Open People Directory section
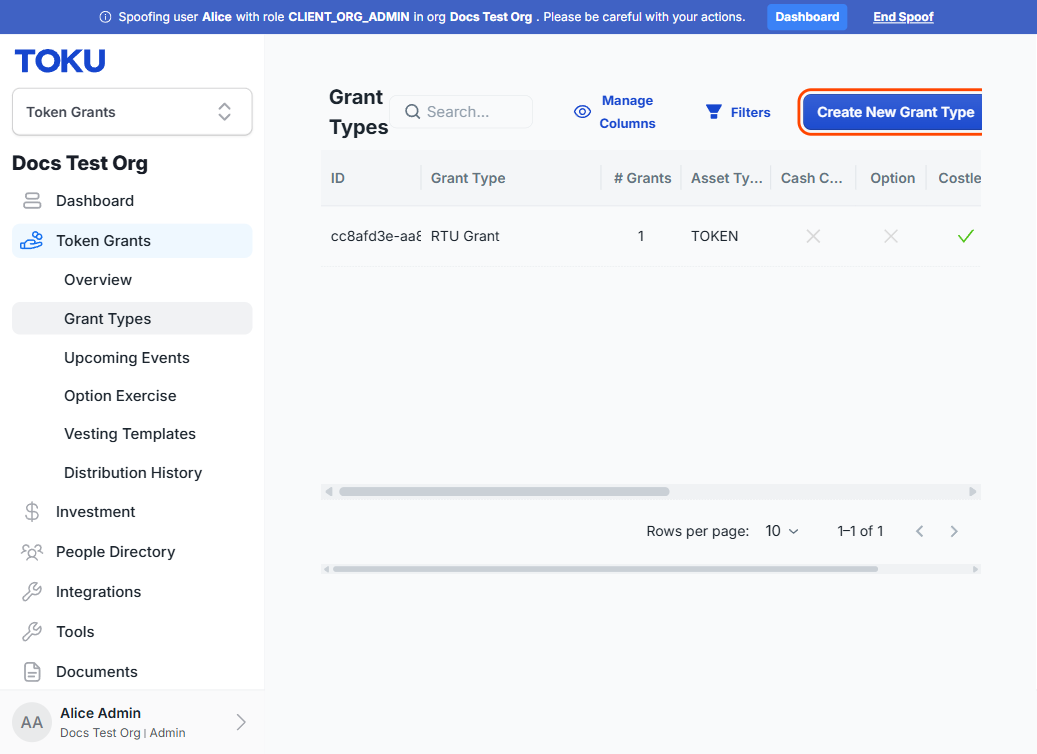 tap(116, 552)
